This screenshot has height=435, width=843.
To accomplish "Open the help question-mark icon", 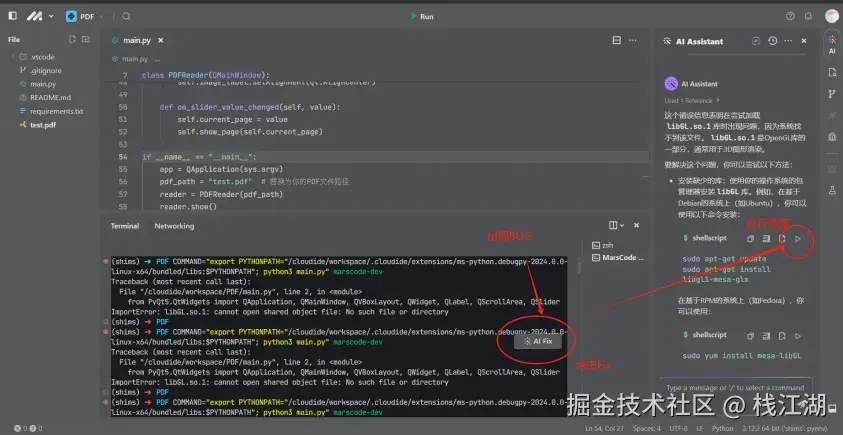I will pos(790,16).
